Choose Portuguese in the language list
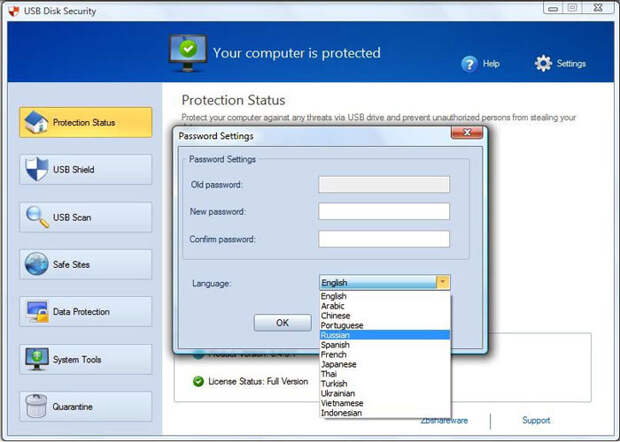Viewport: 620px width, 442px height. click(x=385, y=325)
